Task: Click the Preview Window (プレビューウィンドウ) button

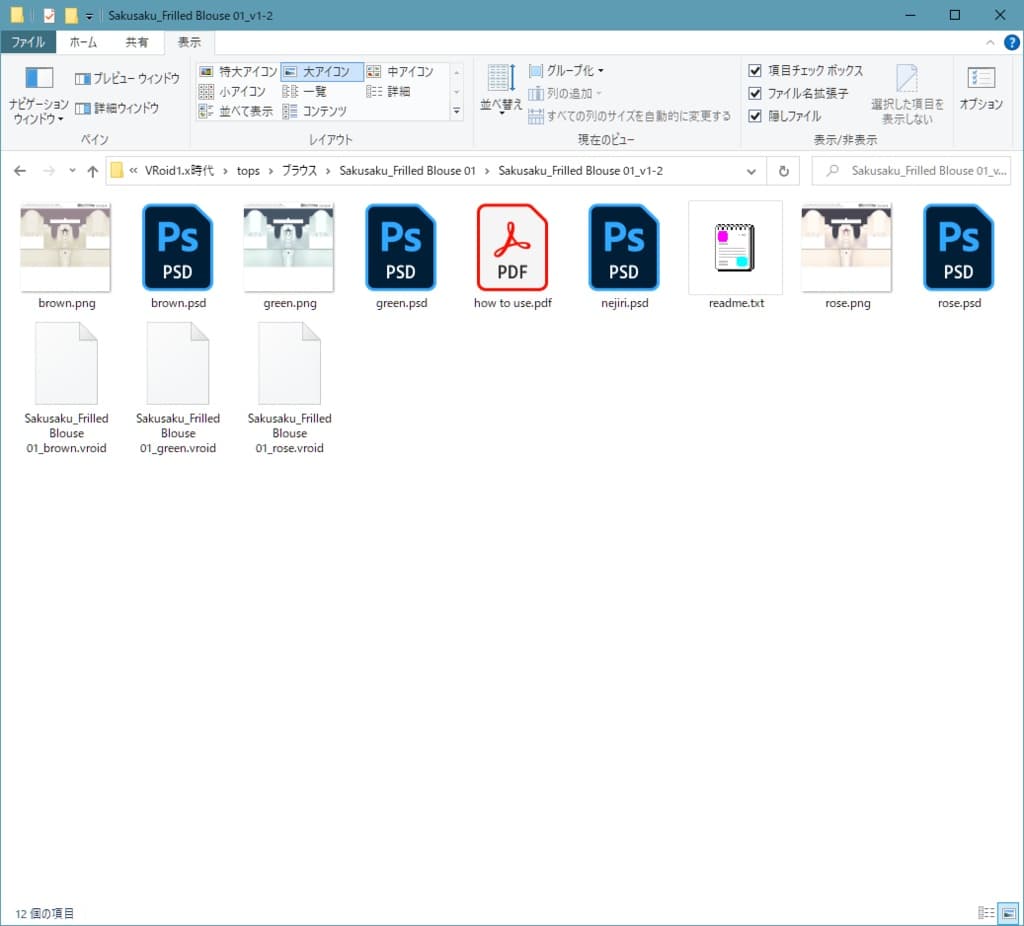Action: coord(127,78)
